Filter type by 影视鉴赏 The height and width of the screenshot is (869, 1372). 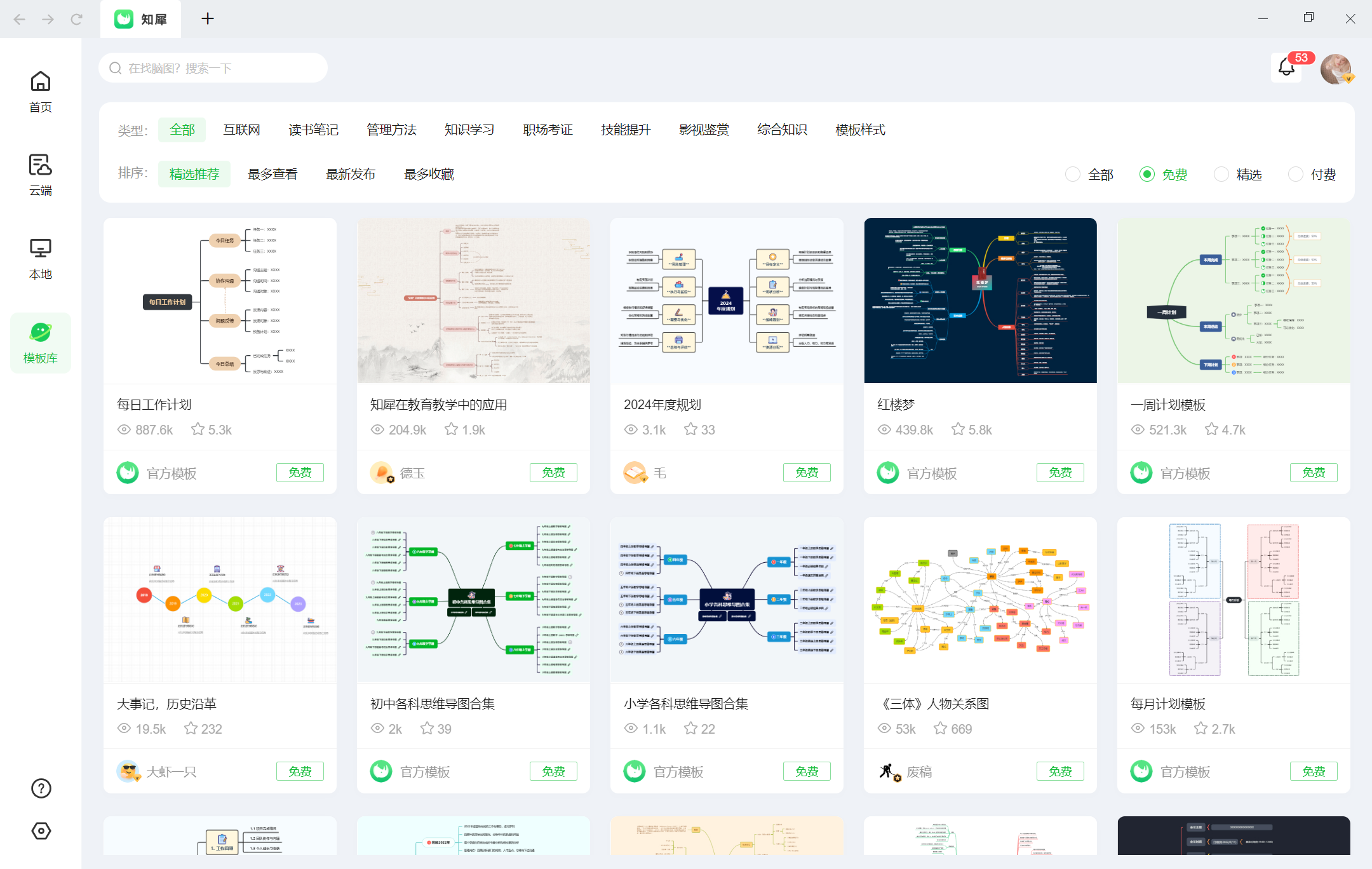704,130
